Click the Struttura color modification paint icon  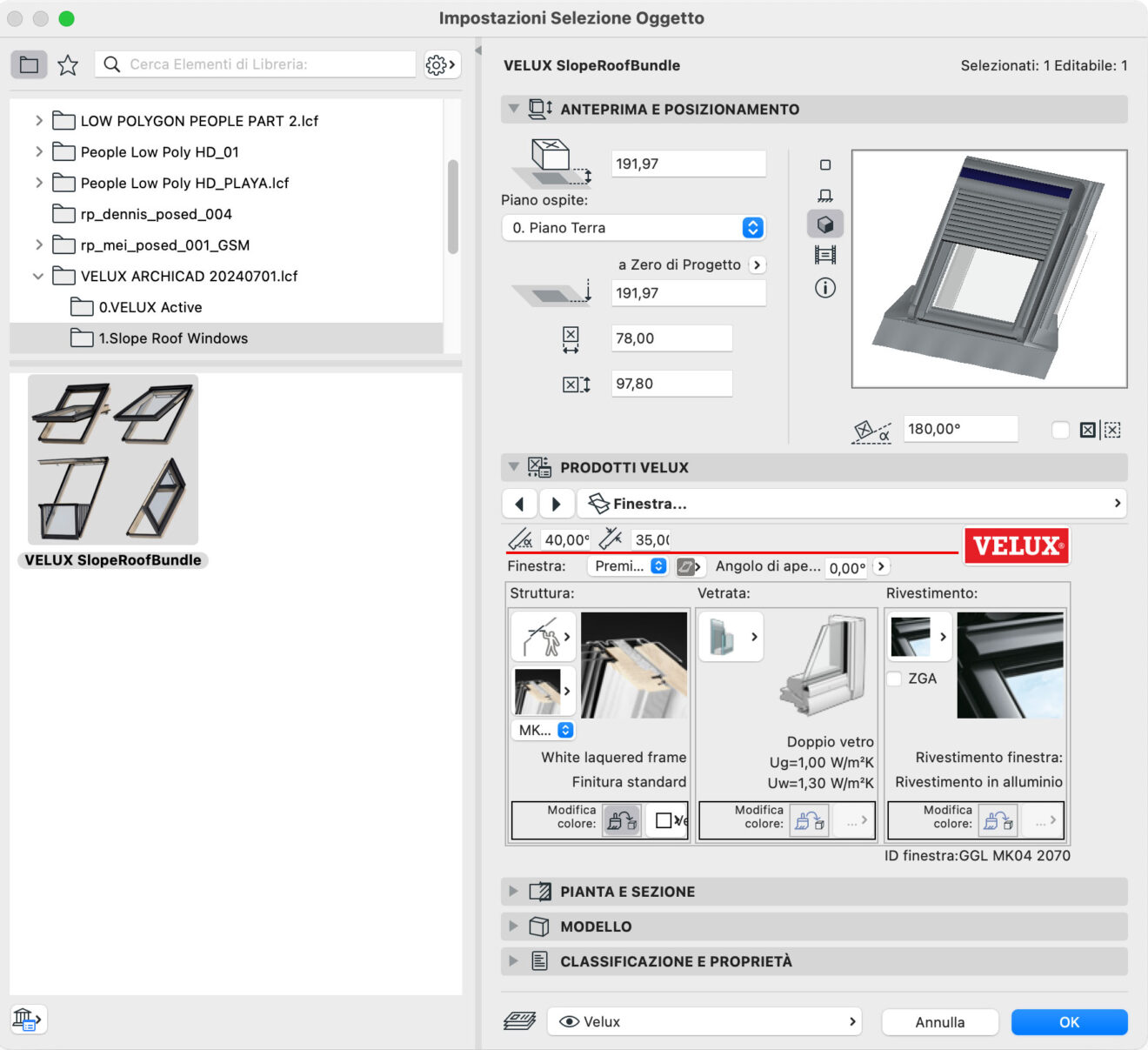622,819
